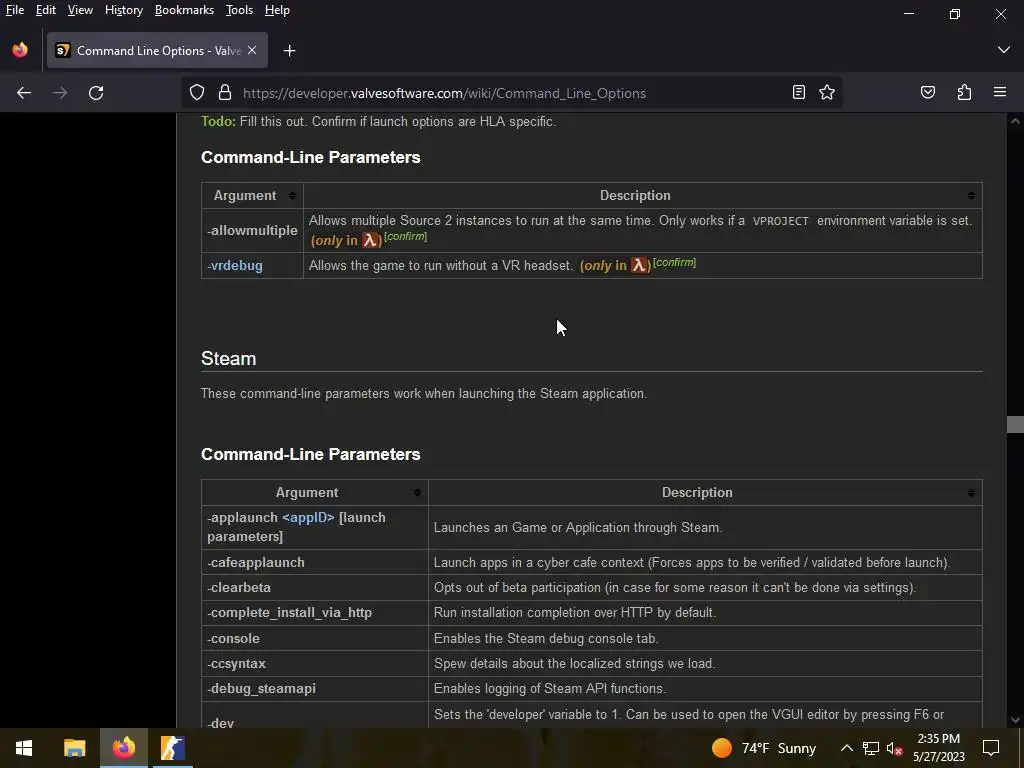The image size is (1024, 768).
Task: Follow the <appID> link
Action: tap(308, 517)
